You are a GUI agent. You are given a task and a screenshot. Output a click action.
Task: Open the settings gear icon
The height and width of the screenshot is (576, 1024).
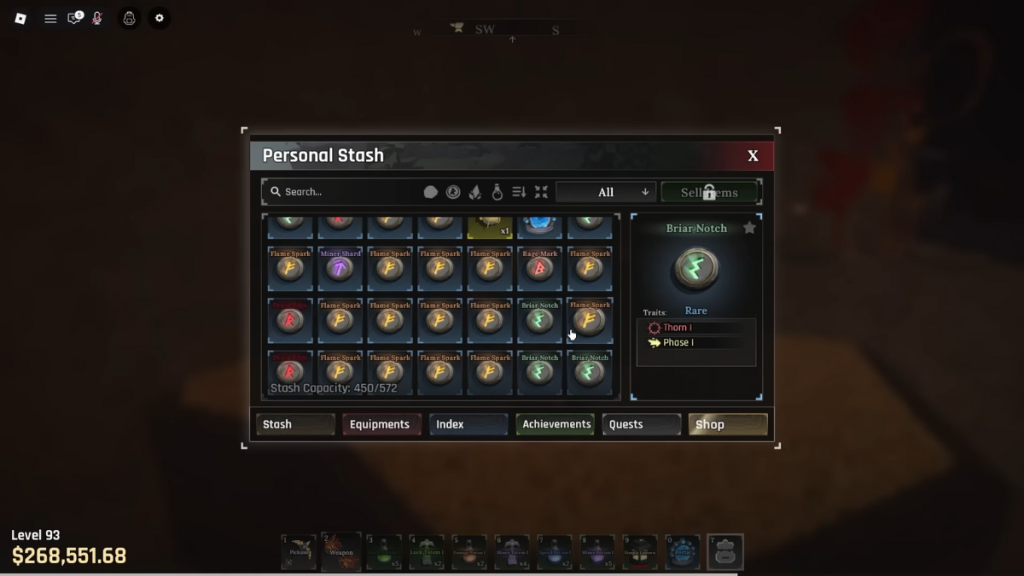159,18
